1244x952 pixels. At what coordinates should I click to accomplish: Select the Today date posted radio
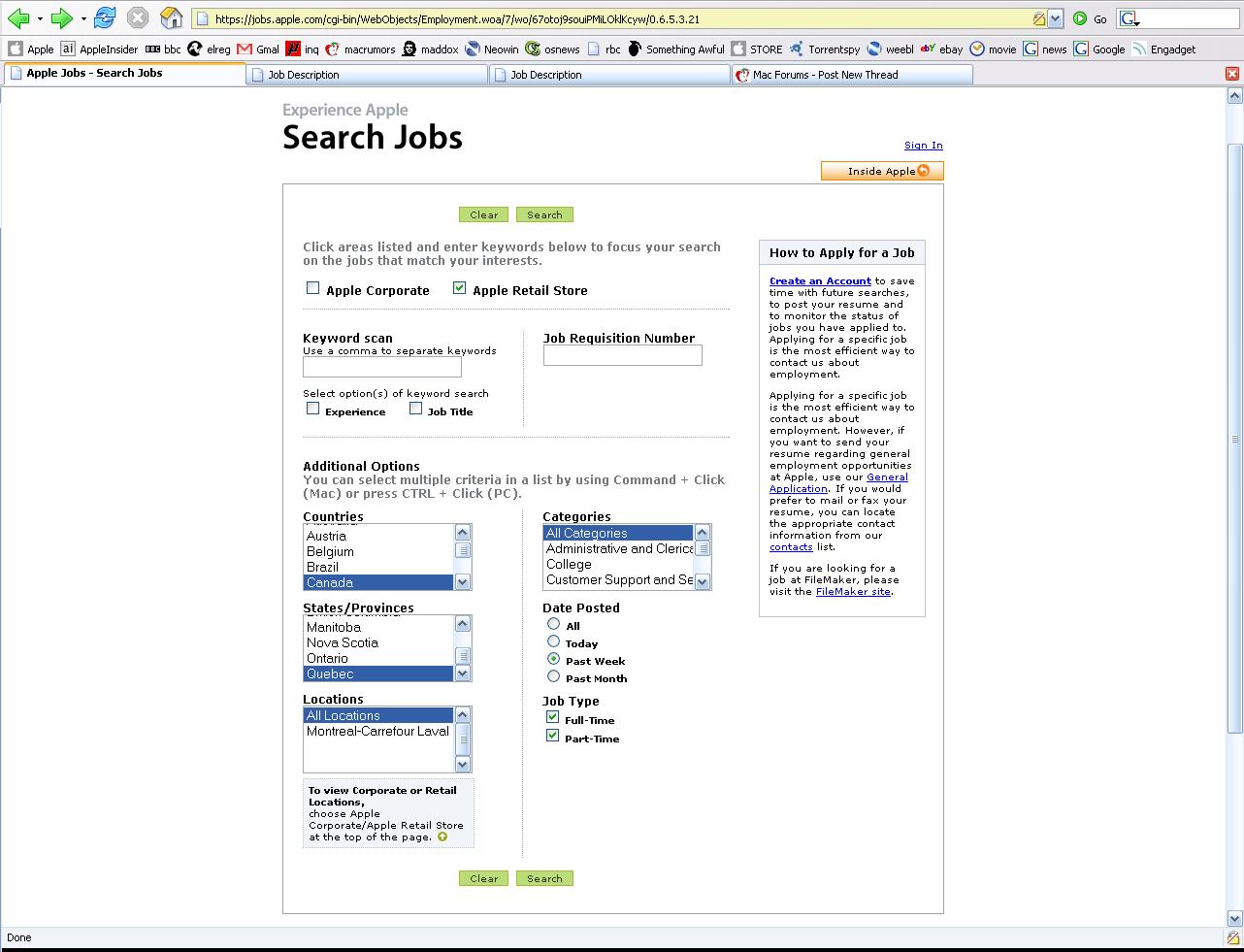click(553, 641)
